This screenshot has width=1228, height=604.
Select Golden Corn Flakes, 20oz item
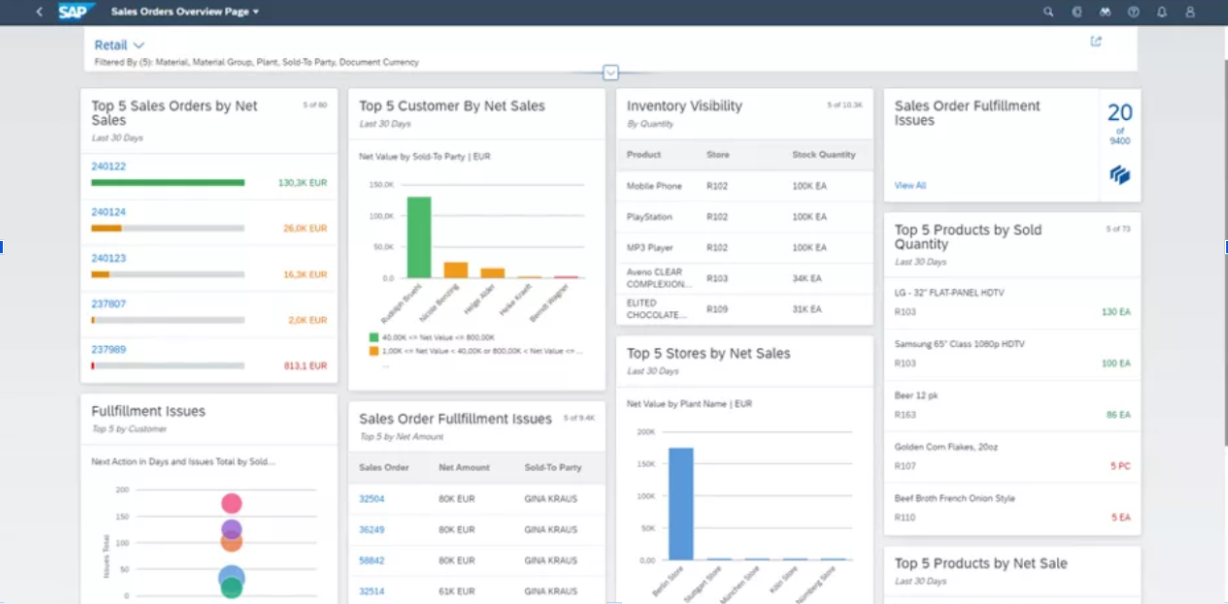(x=1012, y=456)
